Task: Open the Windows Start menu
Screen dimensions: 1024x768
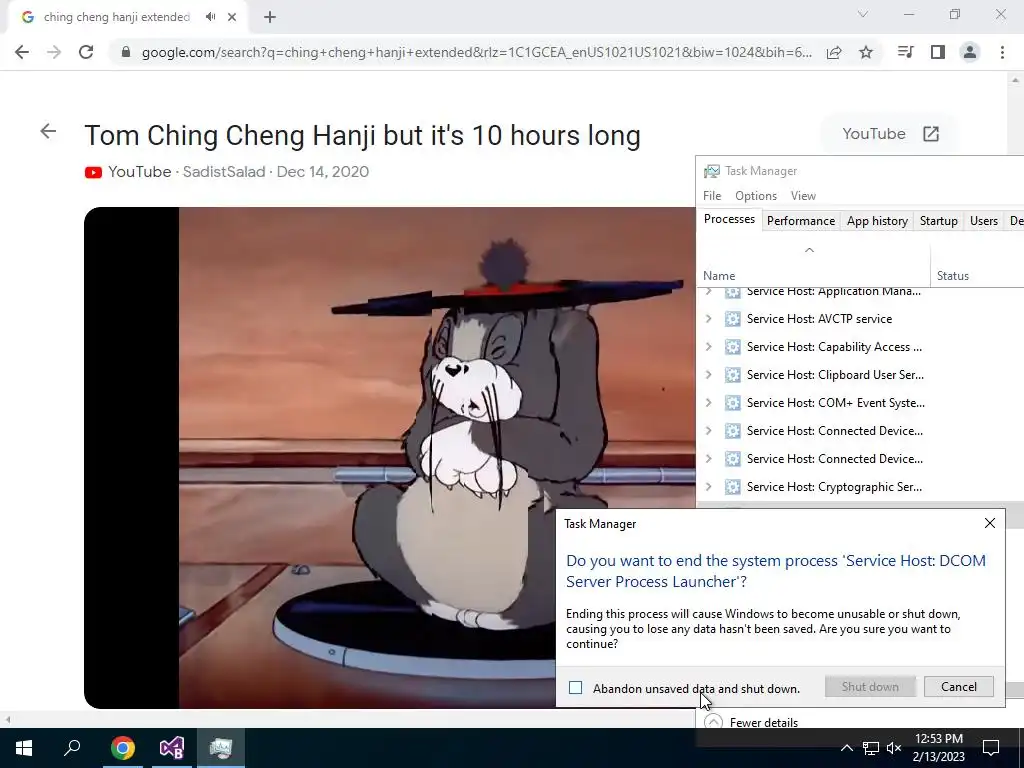Action: (24, 748)
